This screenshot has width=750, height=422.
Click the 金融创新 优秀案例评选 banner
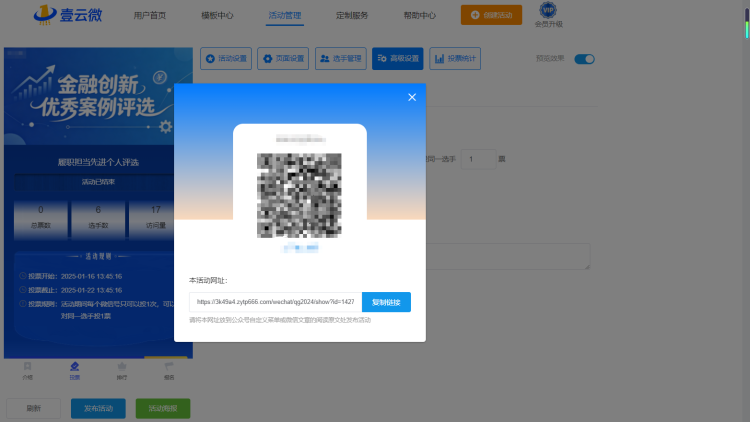point(98,96)
